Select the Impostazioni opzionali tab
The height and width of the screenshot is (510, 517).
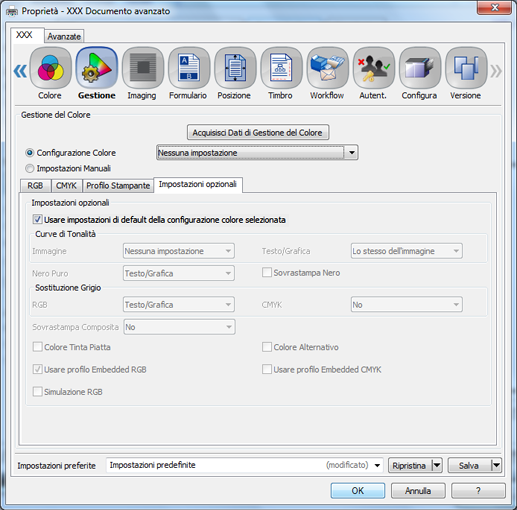pyautogui.click(x=198, y=185)
